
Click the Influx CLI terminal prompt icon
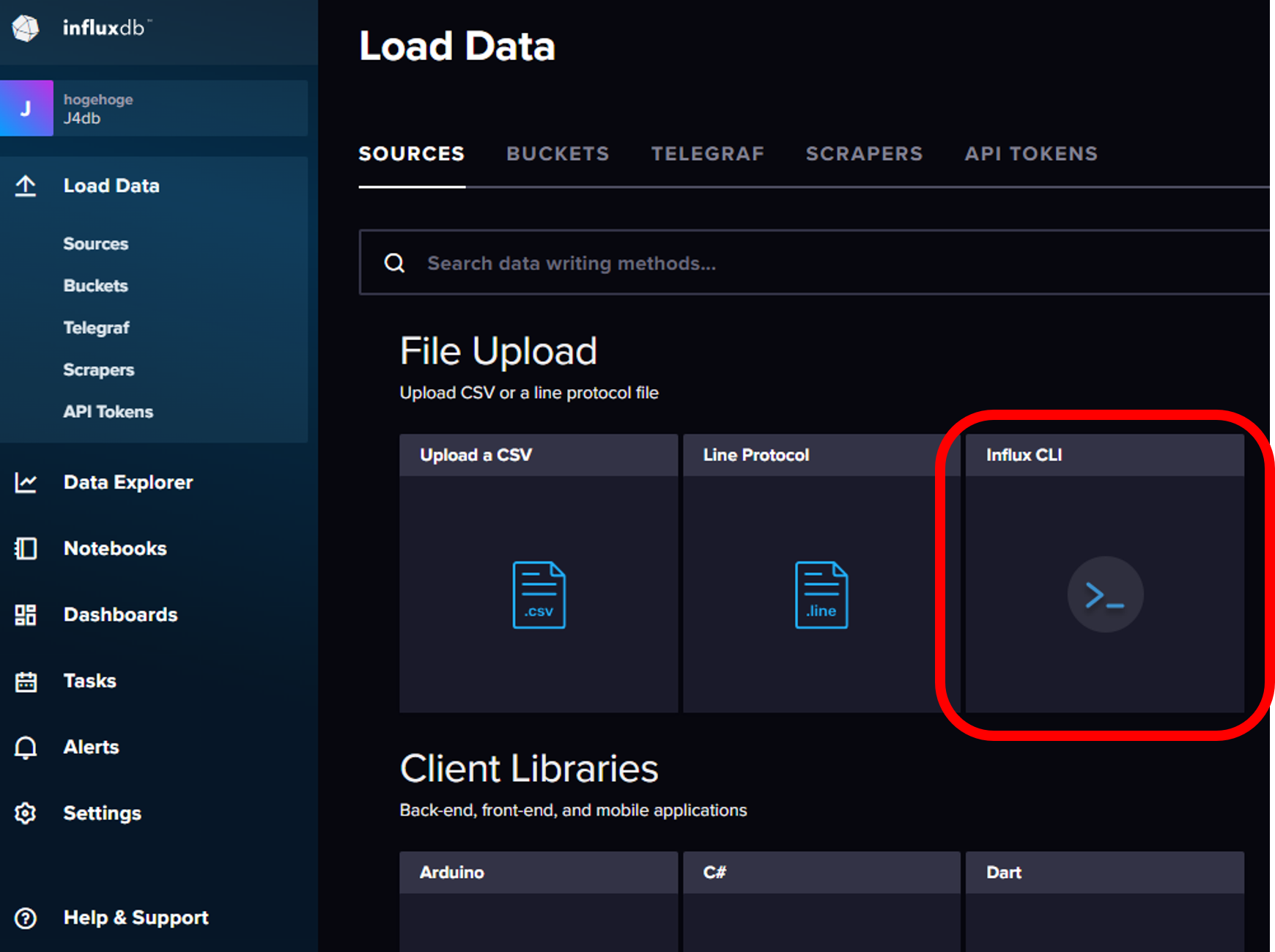1104,594
